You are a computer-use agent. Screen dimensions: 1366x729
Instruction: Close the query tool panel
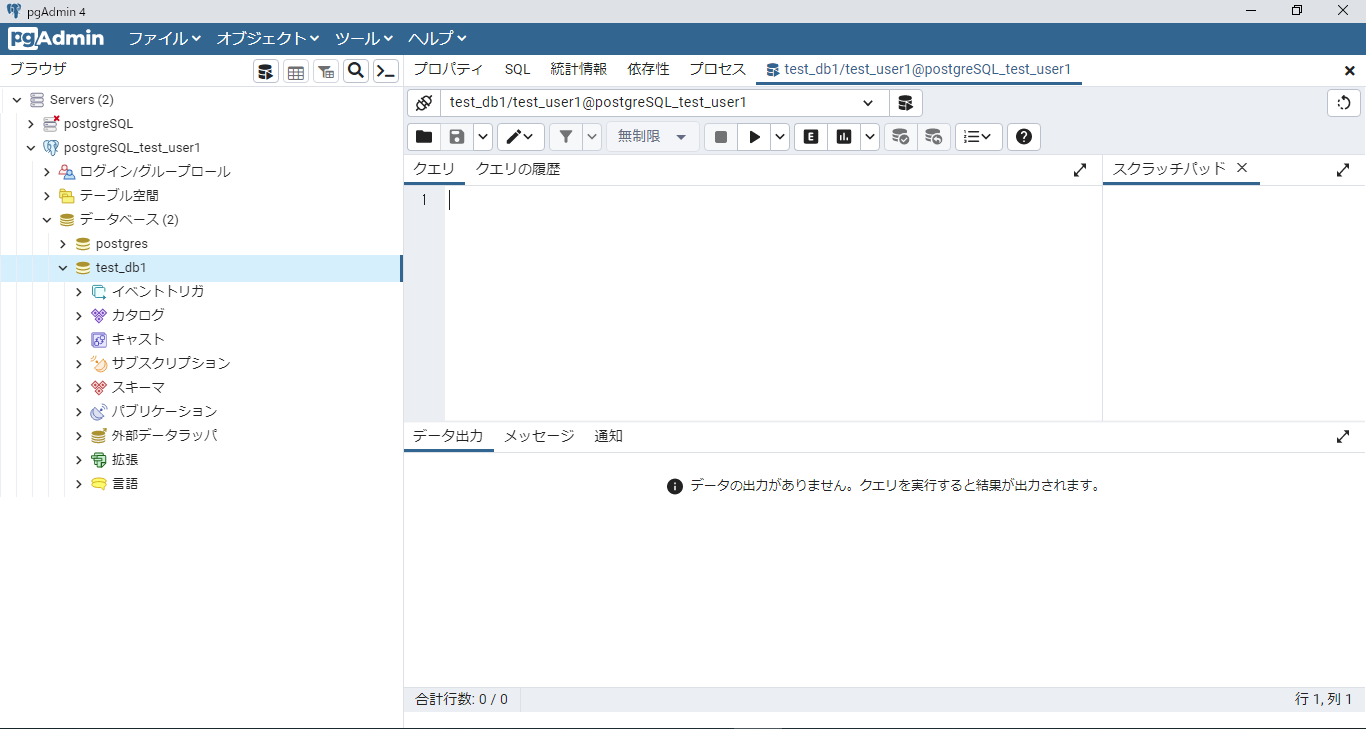pos(1350,71)
